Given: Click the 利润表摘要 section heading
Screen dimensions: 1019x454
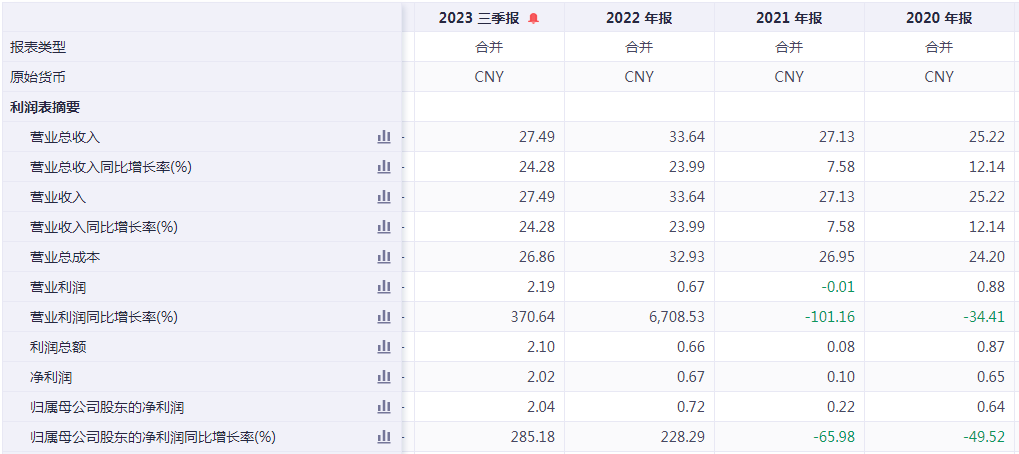Looking at the screenshot, I should tap(45, 107).
